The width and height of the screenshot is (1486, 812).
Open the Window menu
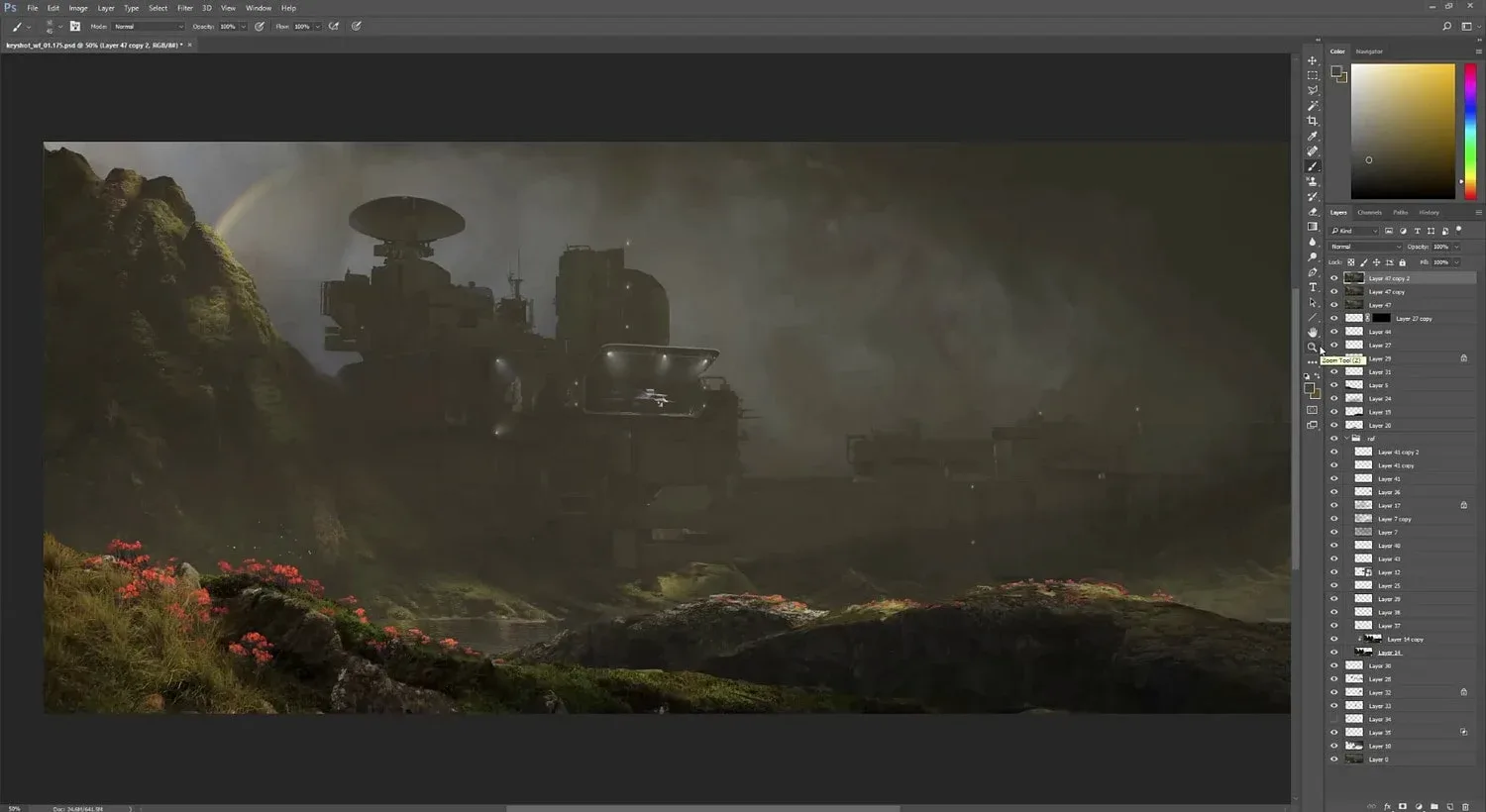pos(259,8)
